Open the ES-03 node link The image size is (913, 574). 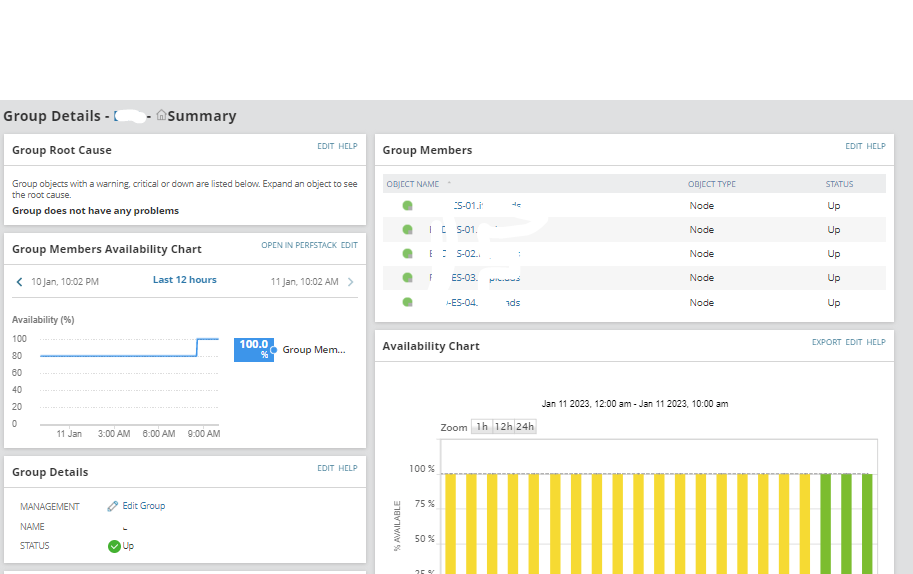click(x=475, y=278)
